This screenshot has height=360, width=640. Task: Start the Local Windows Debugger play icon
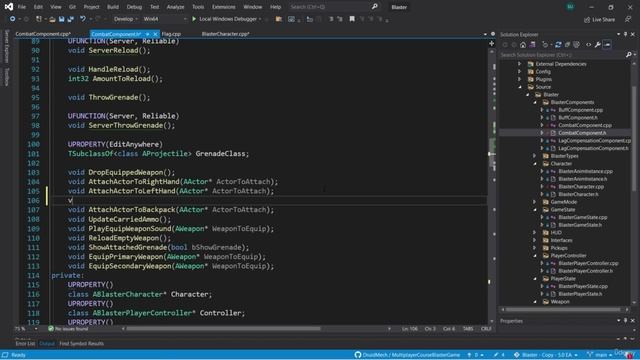pos(194,19)
